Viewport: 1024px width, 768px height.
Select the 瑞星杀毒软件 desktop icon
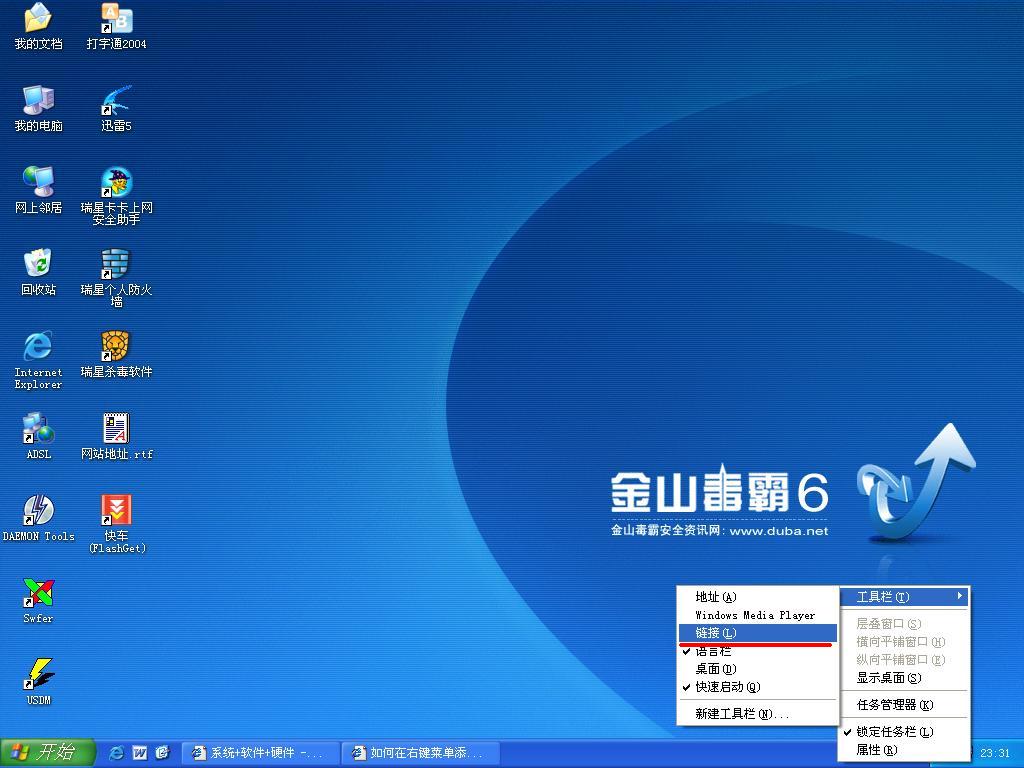pyautogui.click(x=116, y=348)
